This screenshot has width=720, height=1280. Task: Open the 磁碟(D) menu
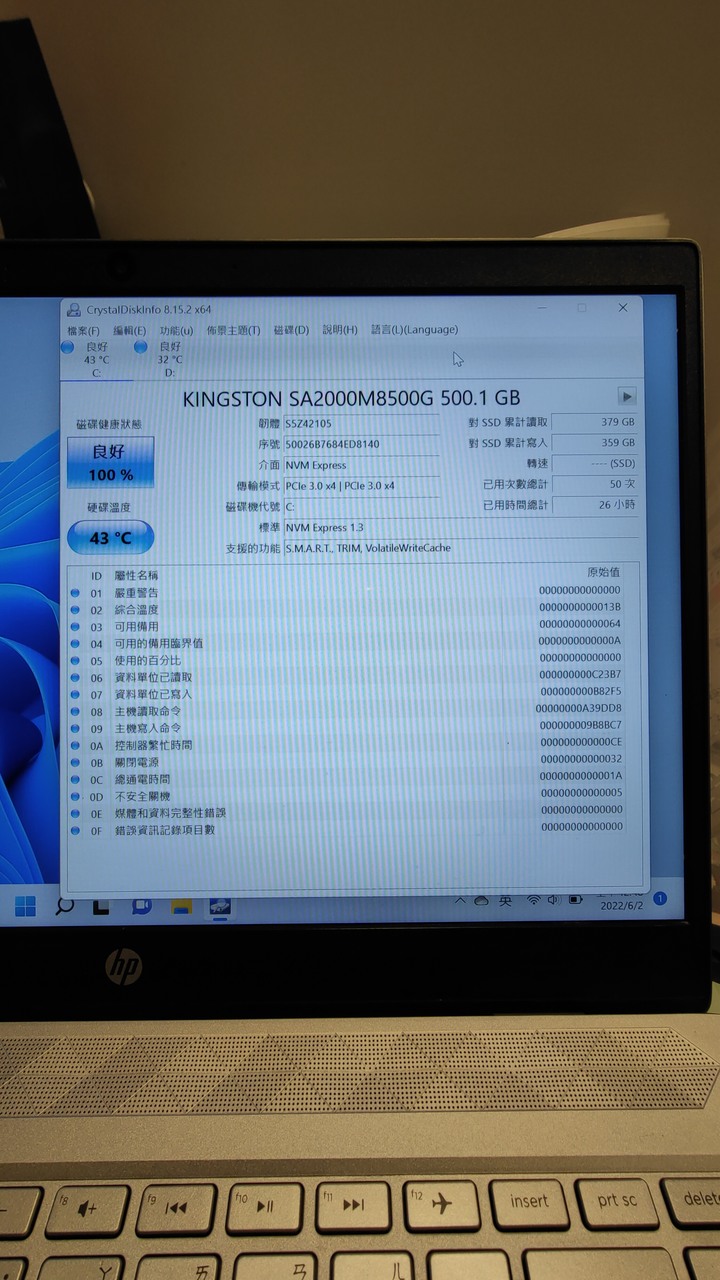[x=291, y=330]
